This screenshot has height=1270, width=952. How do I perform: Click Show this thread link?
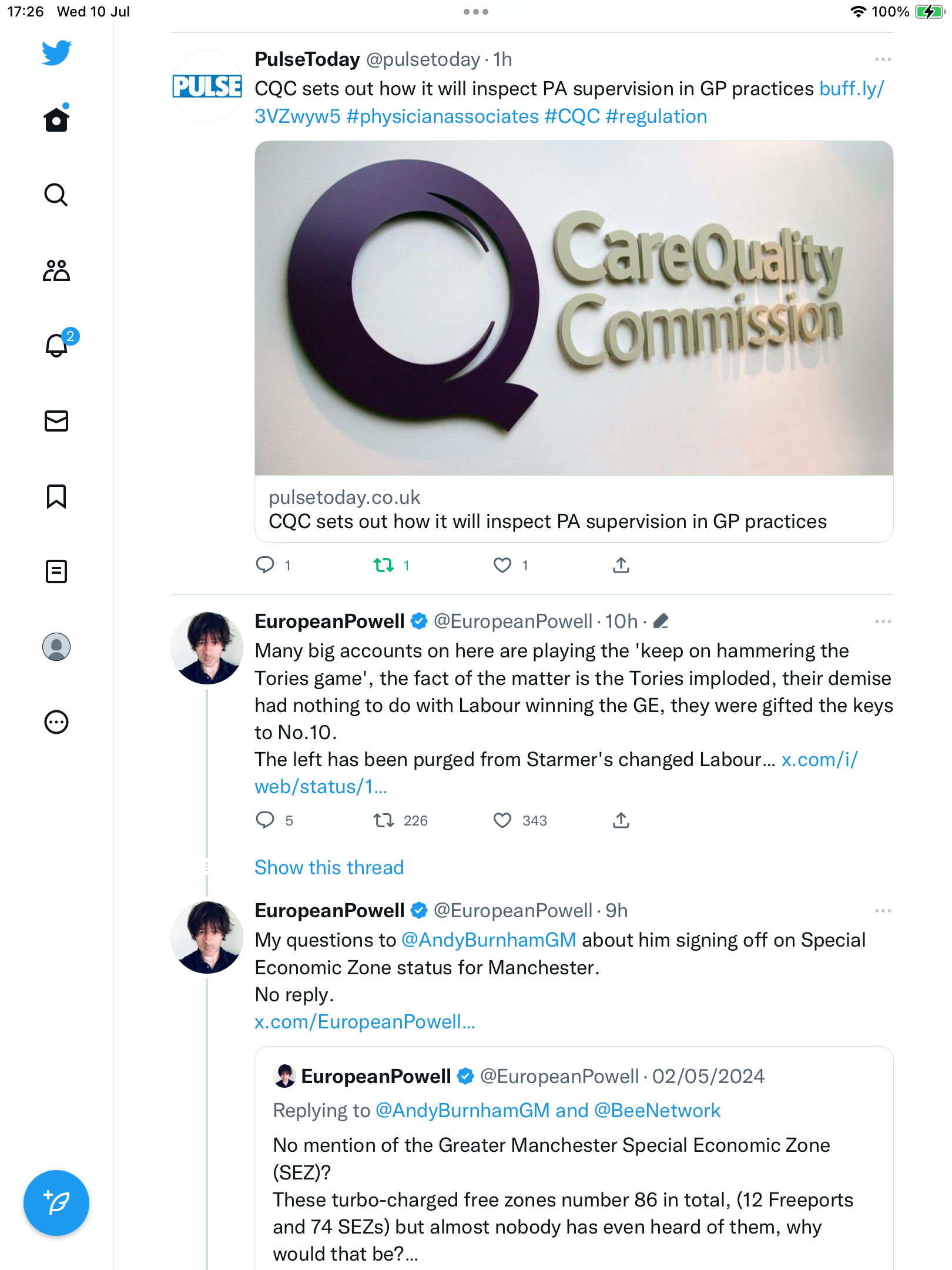(x=329, y=867)
